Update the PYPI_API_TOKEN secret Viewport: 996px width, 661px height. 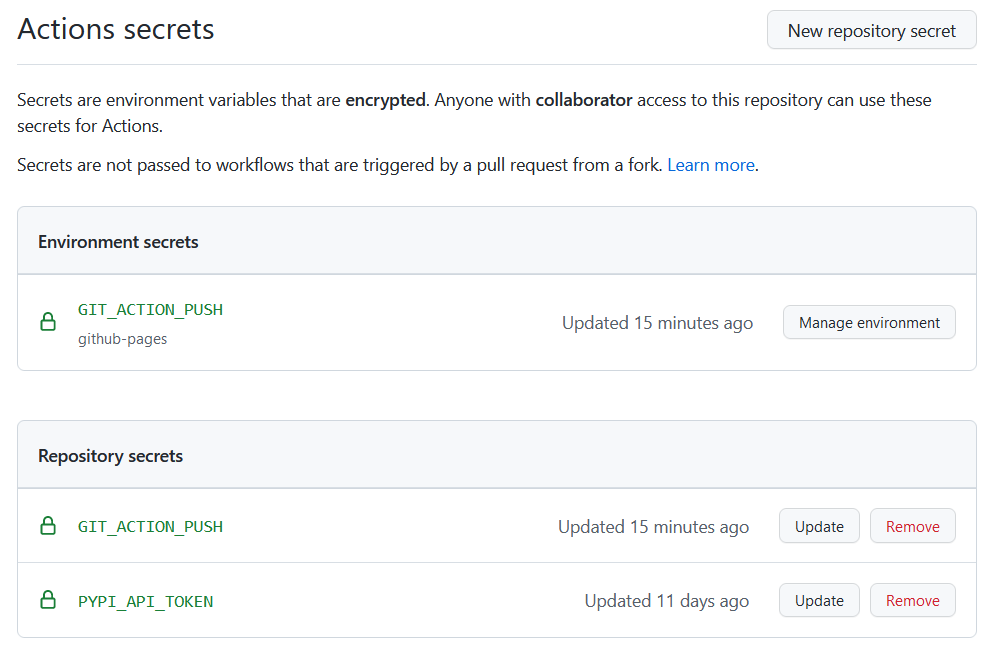[x=819, y=601]
